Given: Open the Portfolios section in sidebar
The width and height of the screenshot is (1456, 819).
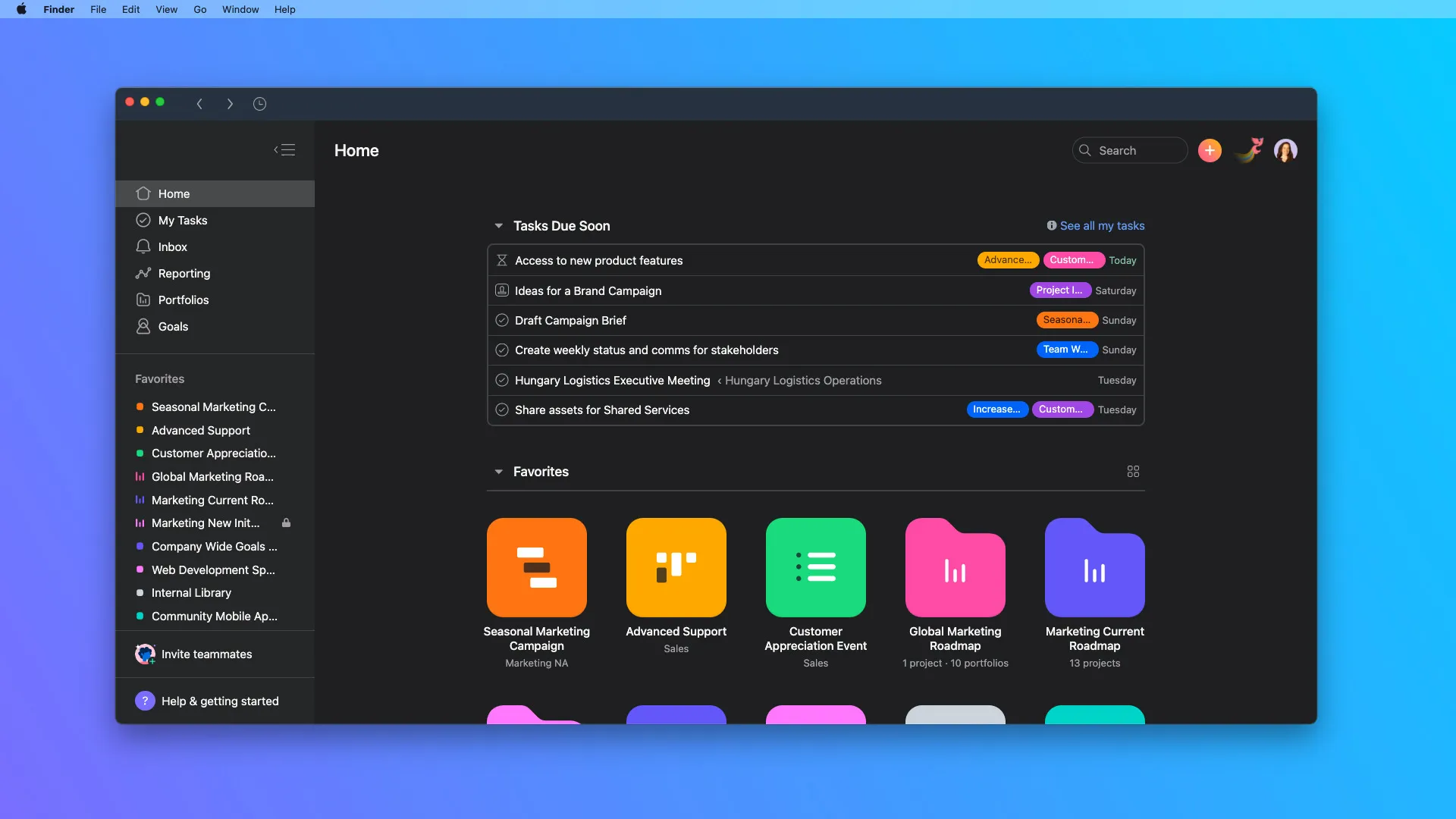Looking at the screenshot, I should 183,300.
